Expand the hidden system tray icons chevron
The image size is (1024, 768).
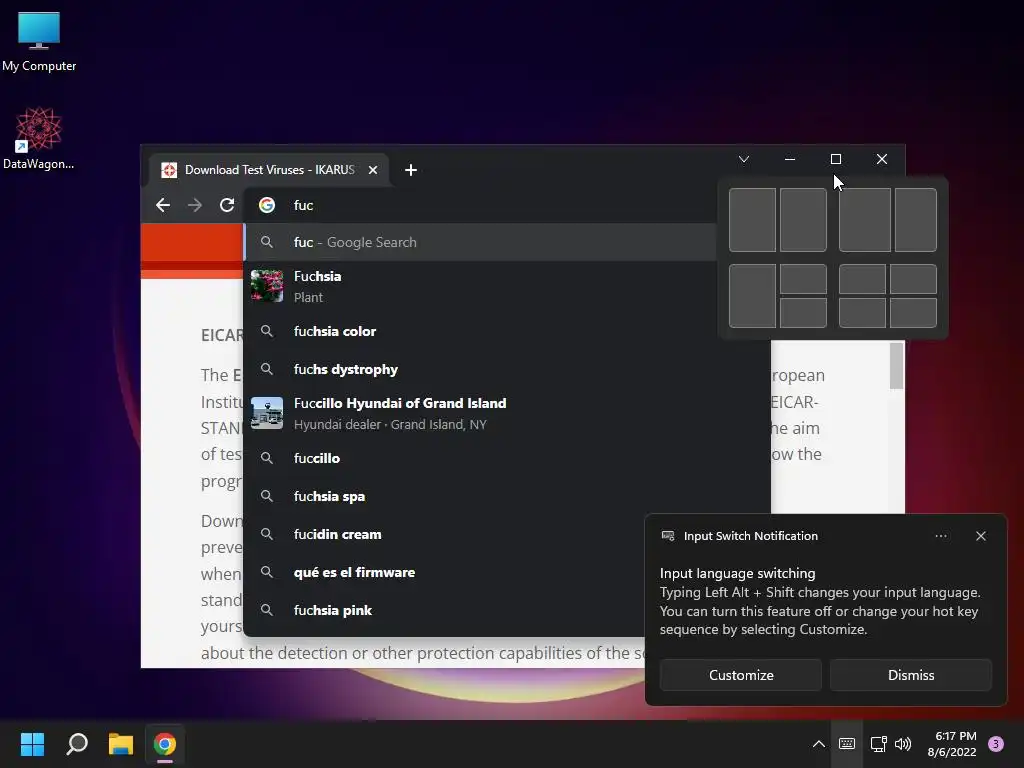(818, 744)
